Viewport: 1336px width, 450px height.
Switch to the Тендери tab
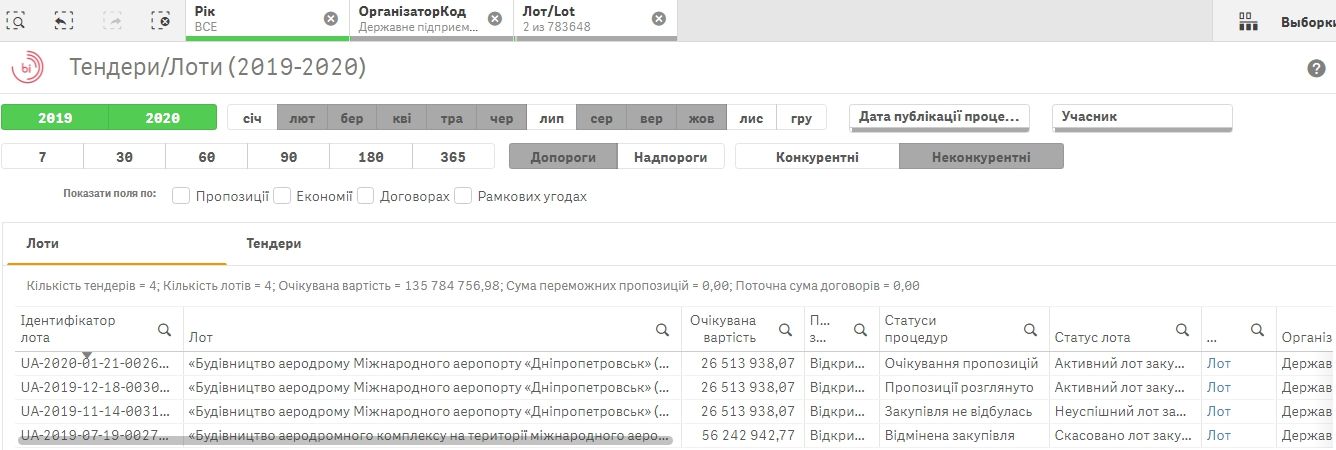click(x=274, y=243)
